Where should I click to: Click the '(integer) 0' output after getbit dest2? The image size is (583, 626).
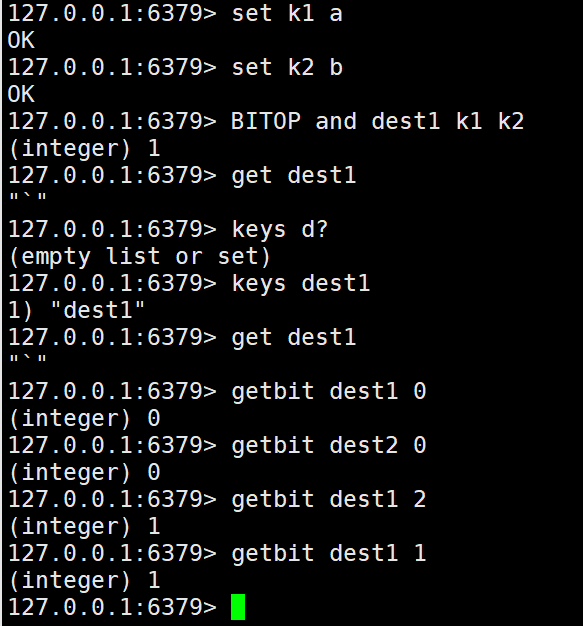[x=84, y=472]
